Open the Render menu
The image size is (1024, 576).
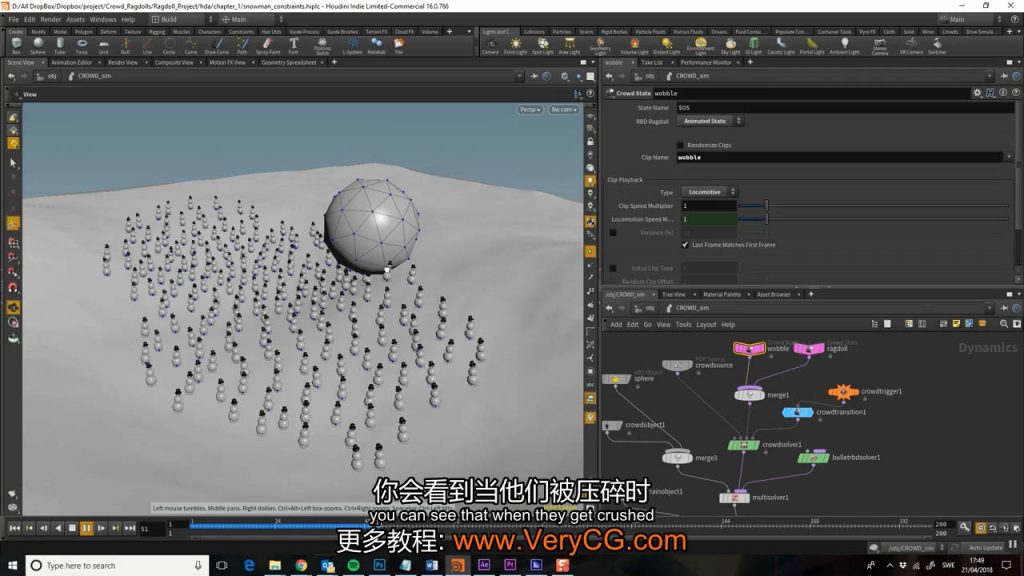50,20
